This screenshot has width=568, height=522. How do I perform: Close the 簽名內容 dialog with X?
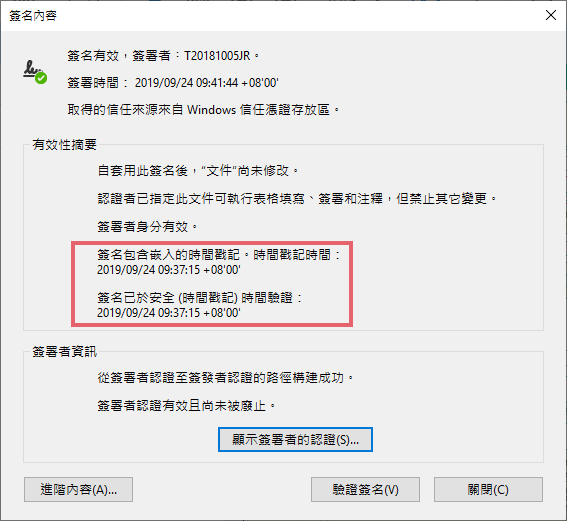click(551, 15)
